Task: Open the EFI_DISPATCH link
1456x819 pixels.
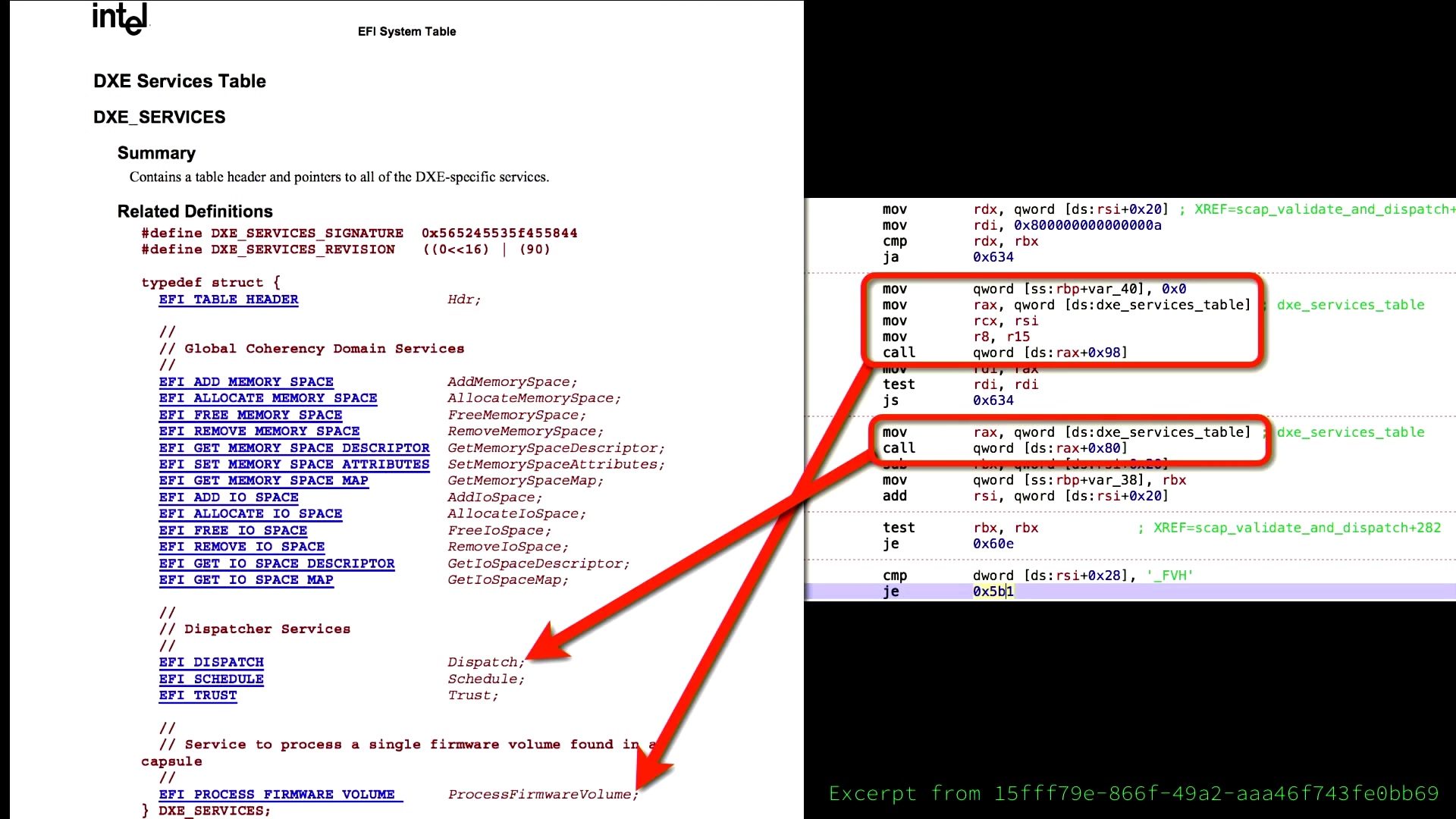Action: click(x=211, y=663)
